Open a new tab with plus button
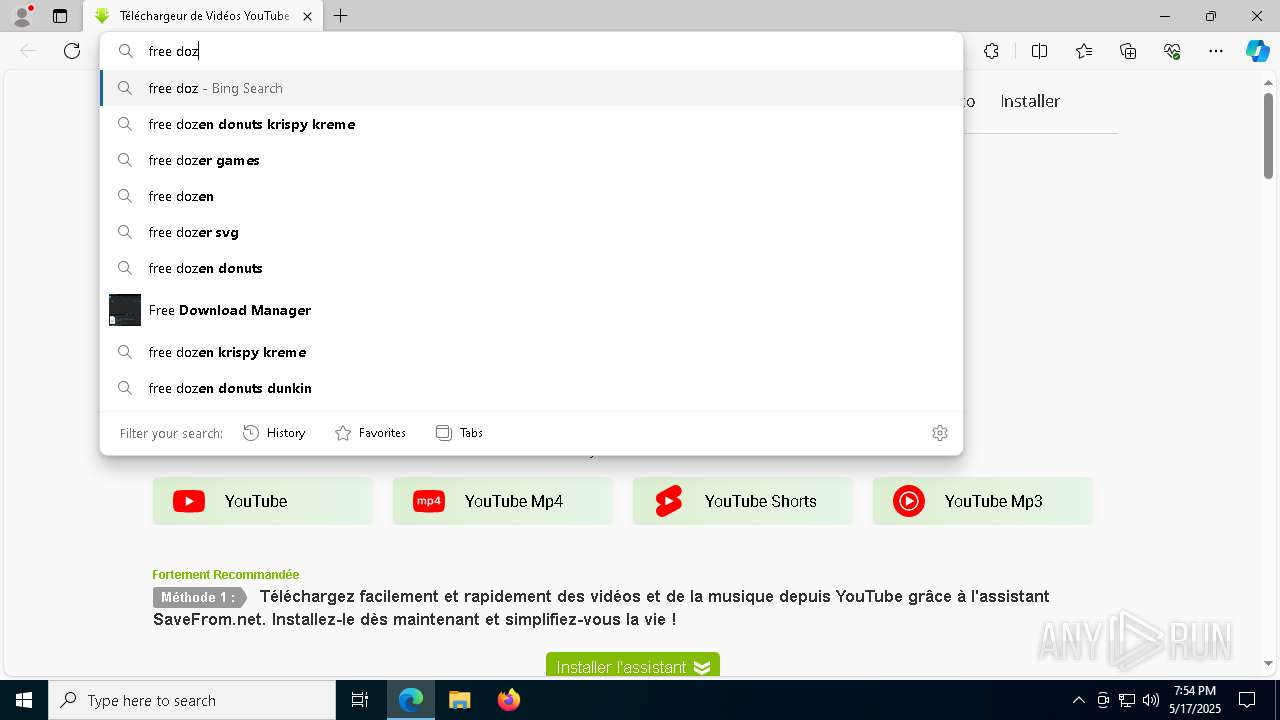The image size is (1280, 720). 341,16
